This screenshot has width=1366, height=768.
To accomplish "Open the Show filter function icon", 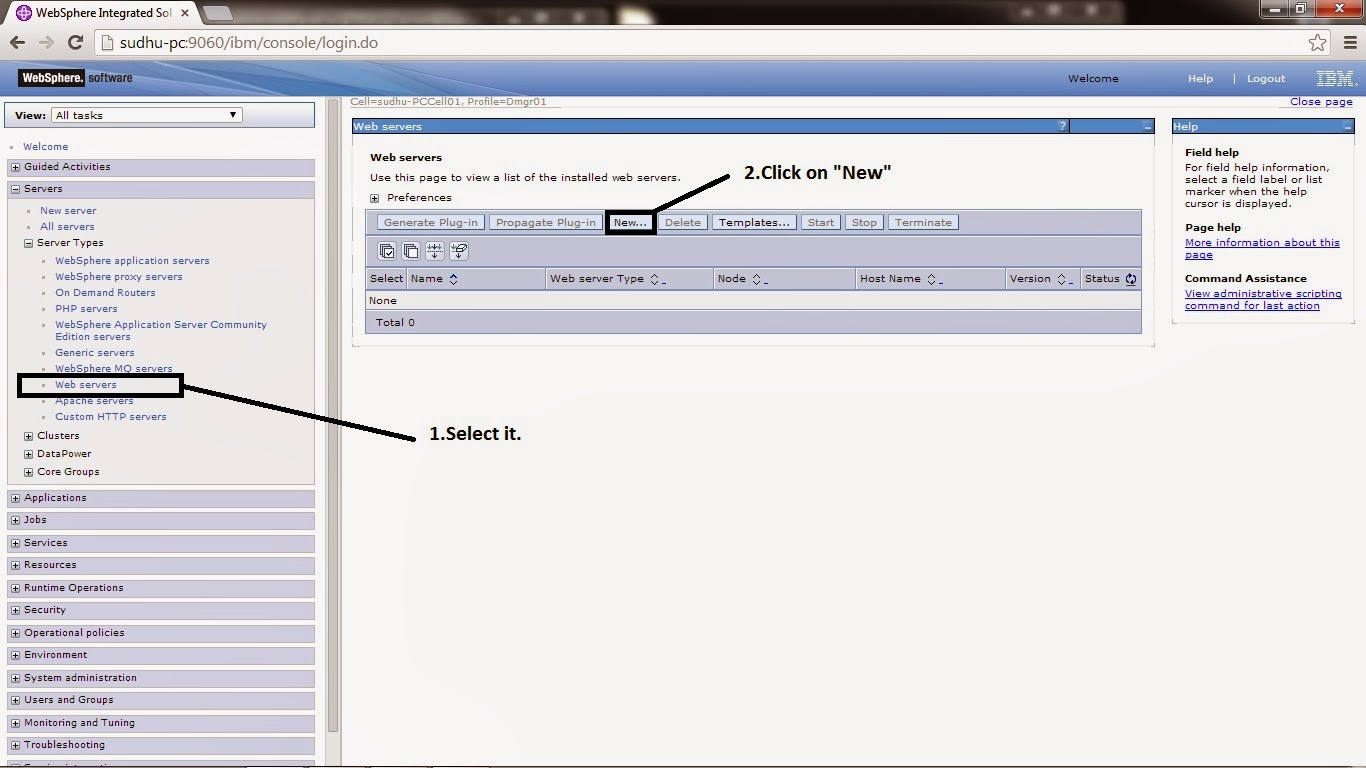I will (435, 250).
